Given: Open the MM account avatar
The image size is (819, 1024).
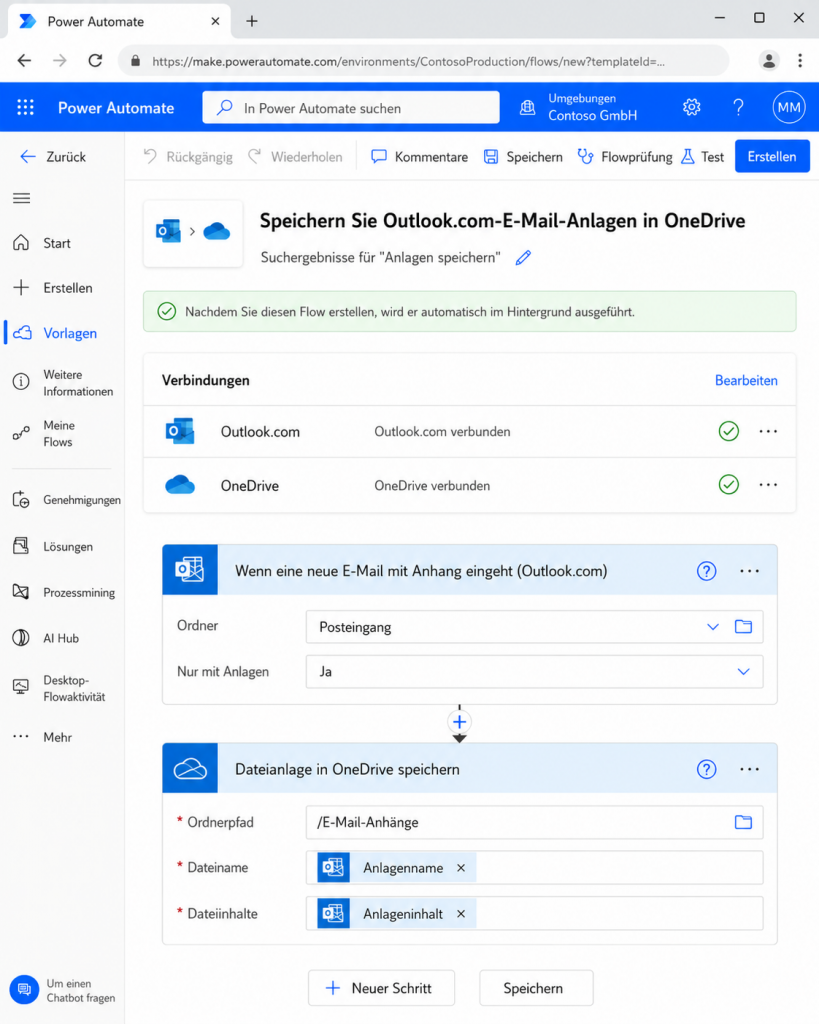Looking at the screenshot, I should pos(788,107).
